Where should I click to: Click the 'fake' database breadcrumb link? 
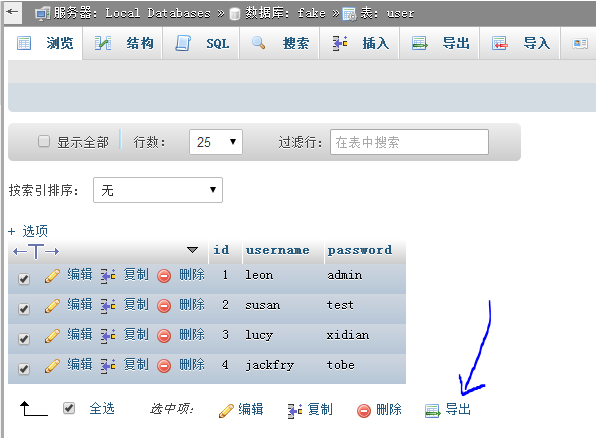(x=311, y=13)
